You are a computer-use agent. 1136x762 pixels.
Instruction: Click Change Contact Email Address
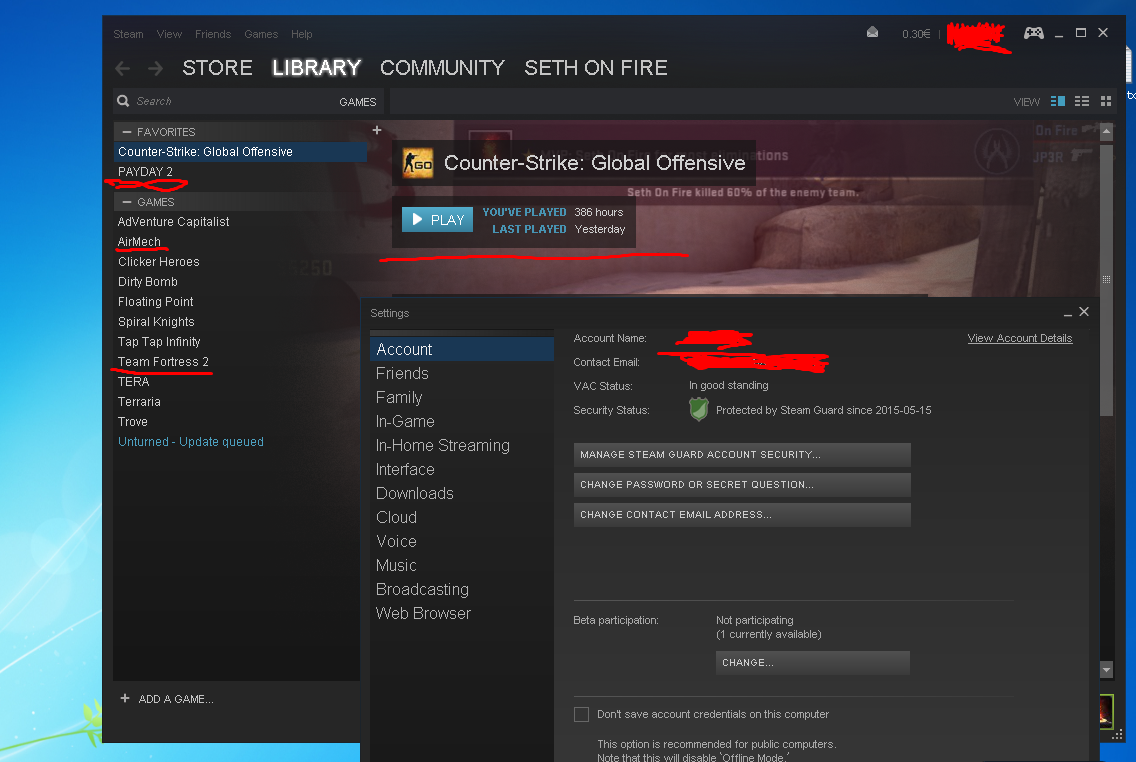pos(742,514)
